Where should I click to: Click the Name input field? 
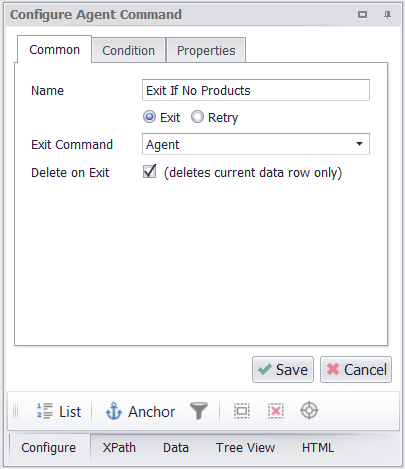[x=256, y=90]
